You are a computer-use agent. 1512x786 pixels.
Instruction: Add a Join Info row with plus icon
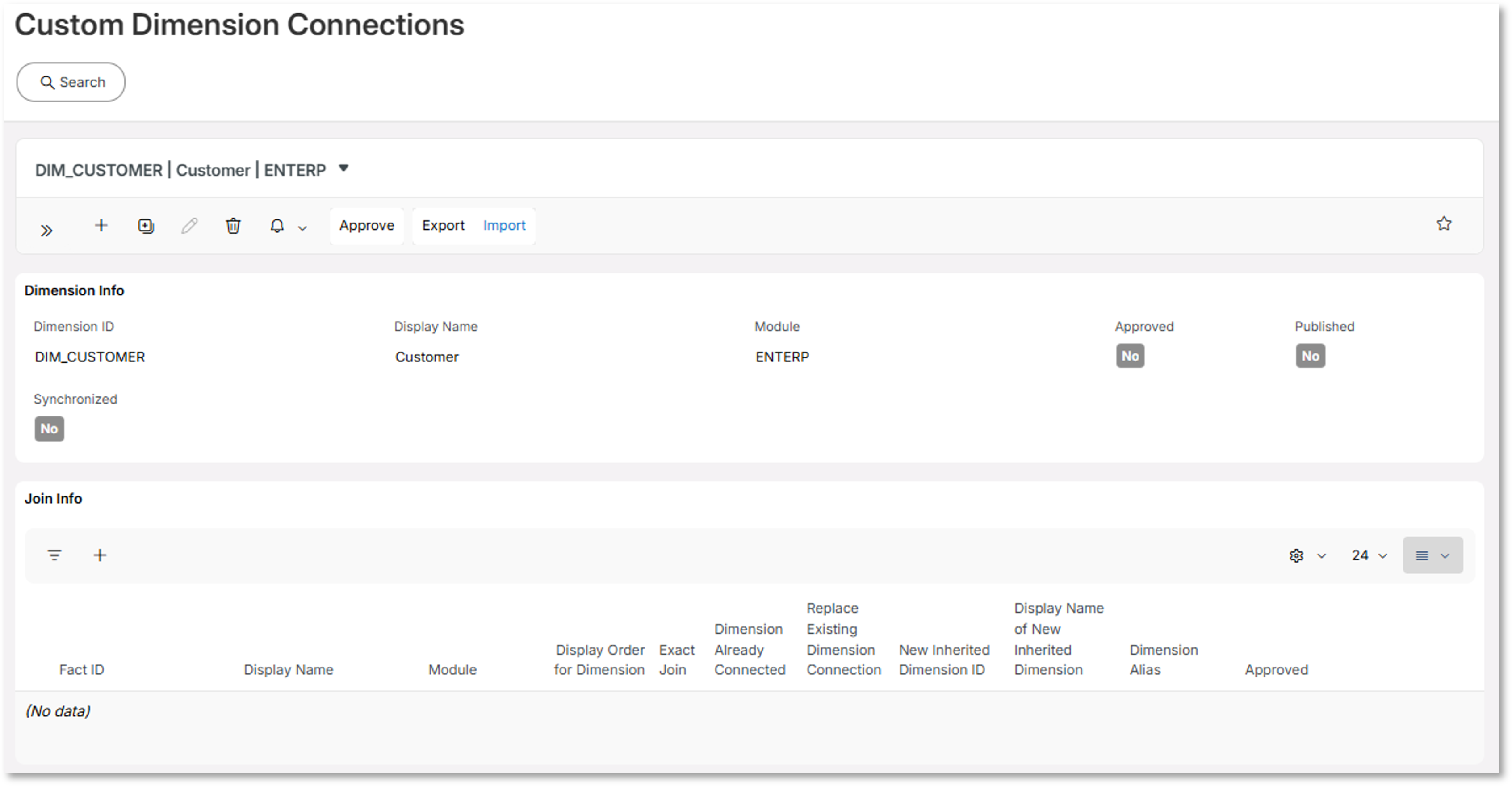pos(100,555)
